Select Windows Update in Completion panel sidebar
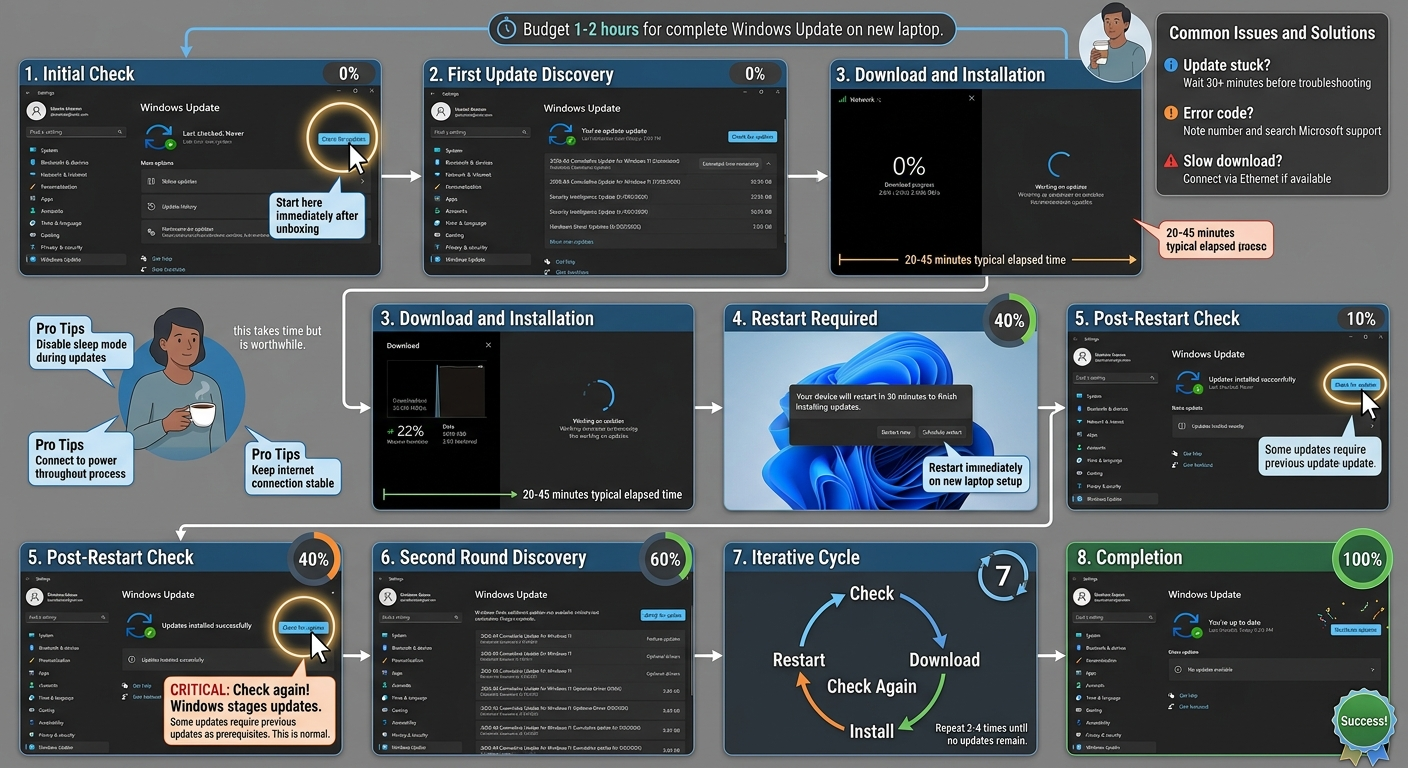Viewport: 1408px width, 768px height. coord(1114,747)
